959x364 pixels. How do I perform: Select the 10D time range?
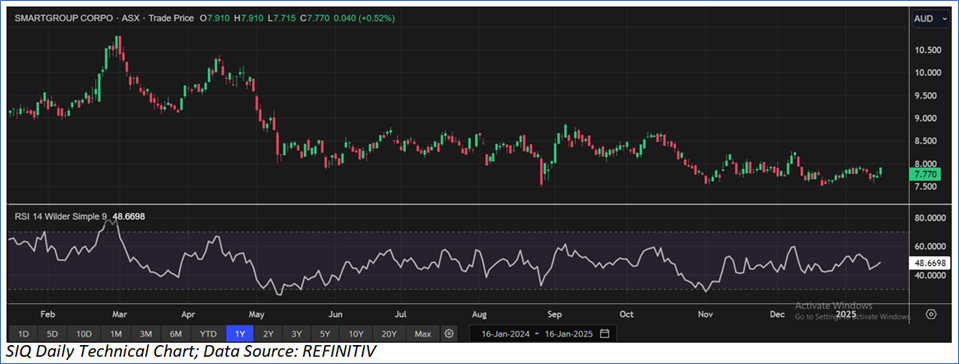tap(84, 334)
